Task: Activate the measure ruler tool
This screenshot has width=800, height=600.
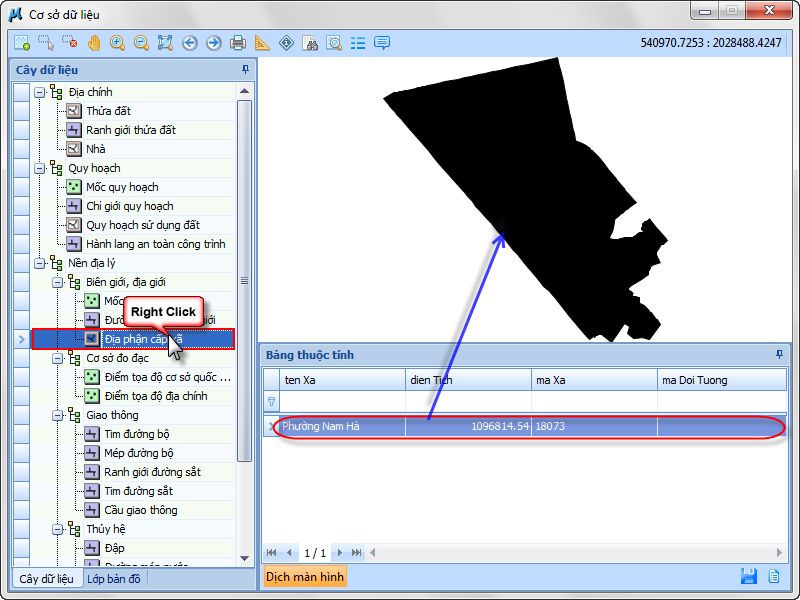Action: [262, 43]
